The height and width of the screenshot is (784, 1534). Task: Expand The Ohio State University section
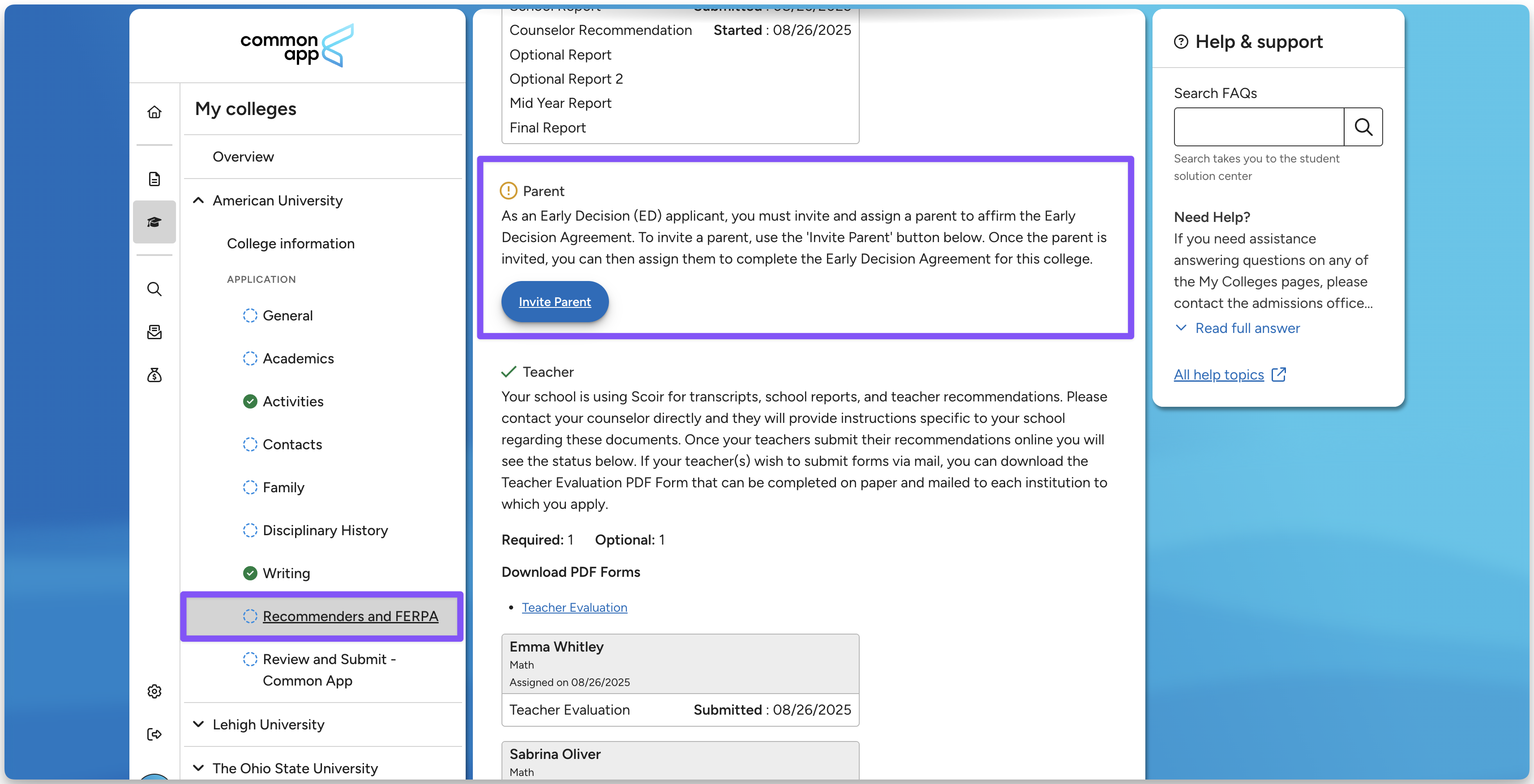[x=198, y=768]
